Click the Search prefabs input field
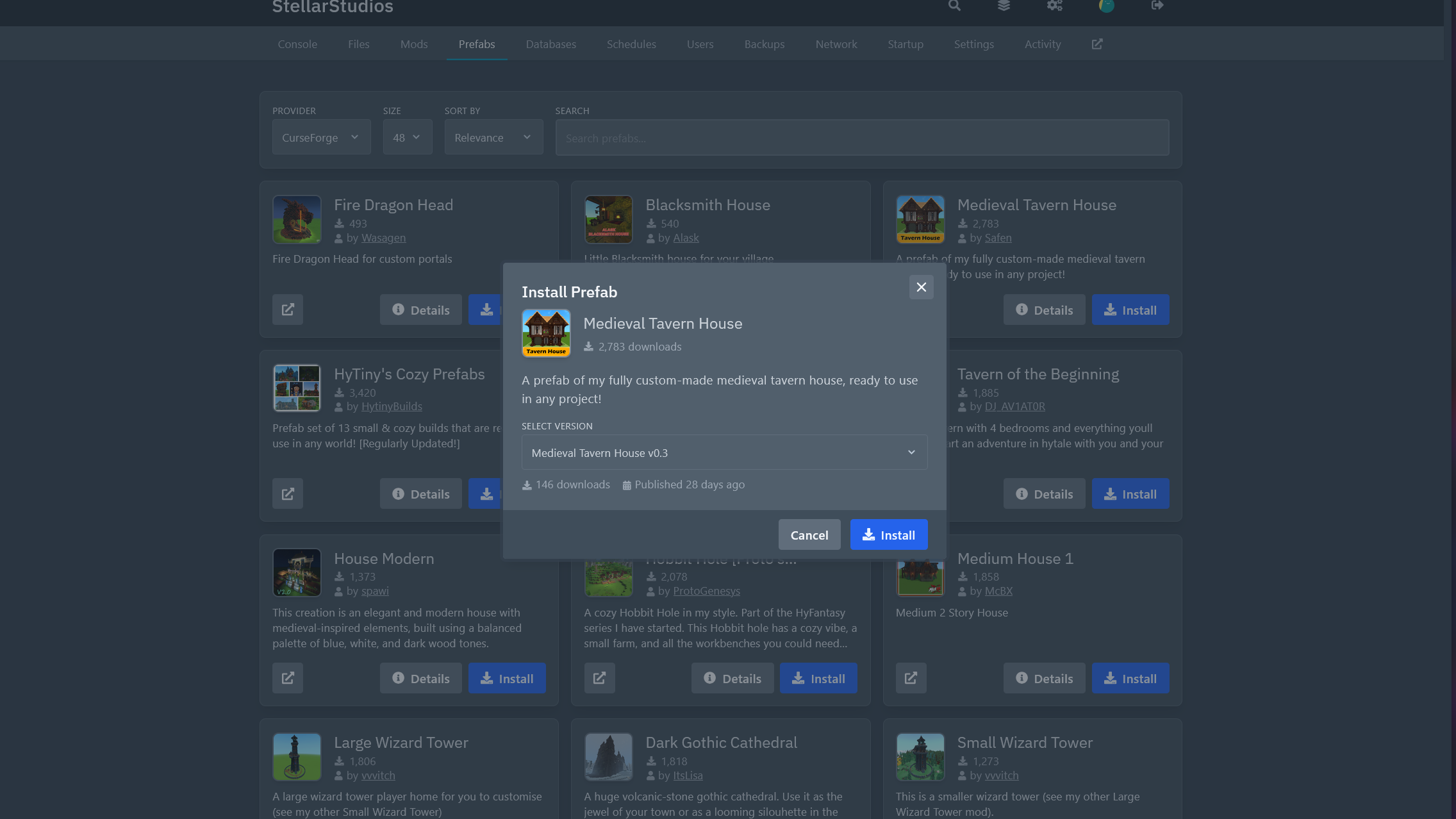1456x819 pixels. coord(862,138)
